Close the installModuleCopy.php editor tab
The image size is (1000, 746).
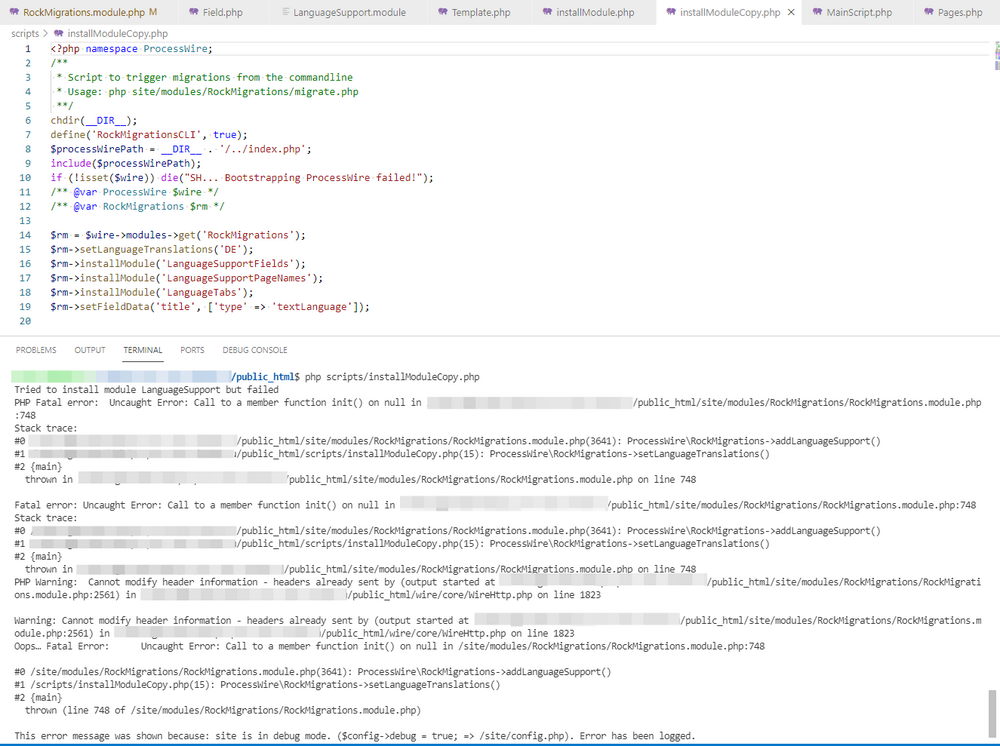click(x=792, y=13)
